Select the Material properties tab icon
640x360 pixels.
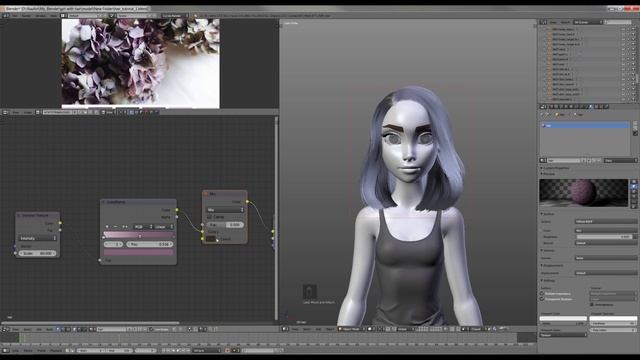pyautogui.click(x=590, y=107)
